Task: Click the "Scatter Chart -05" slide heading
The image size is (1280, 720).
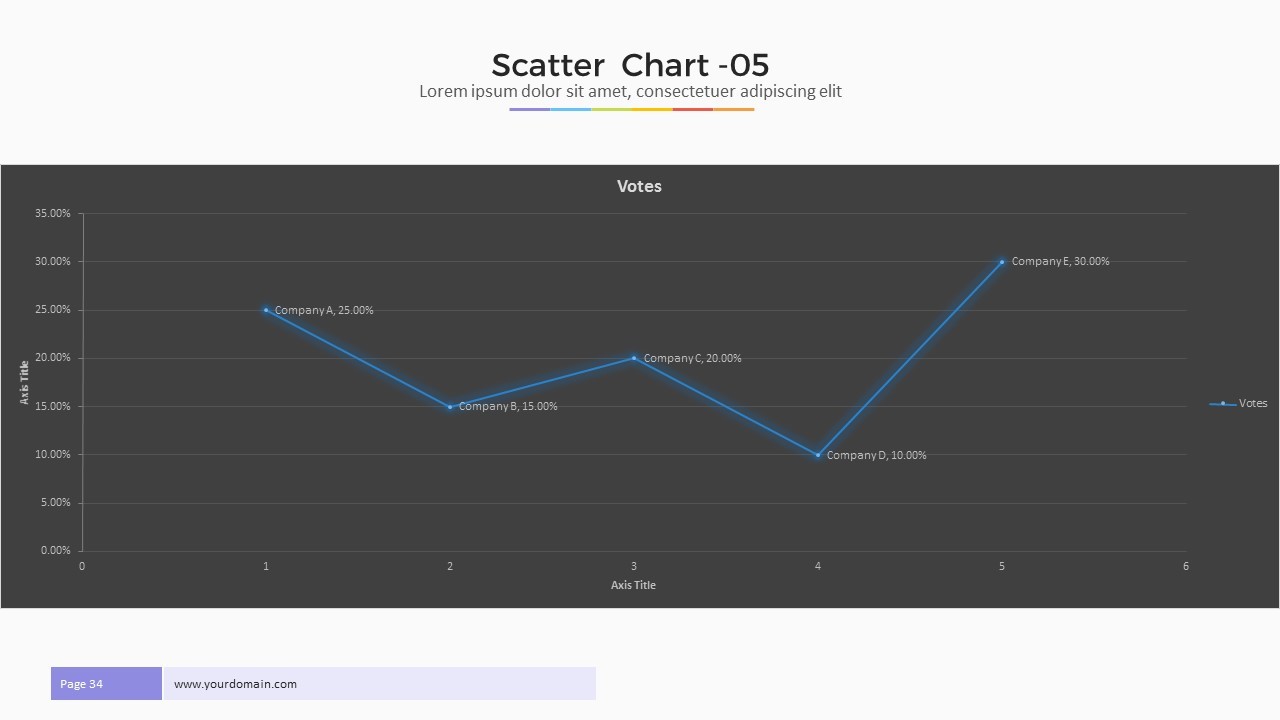Action: [630, 65]
